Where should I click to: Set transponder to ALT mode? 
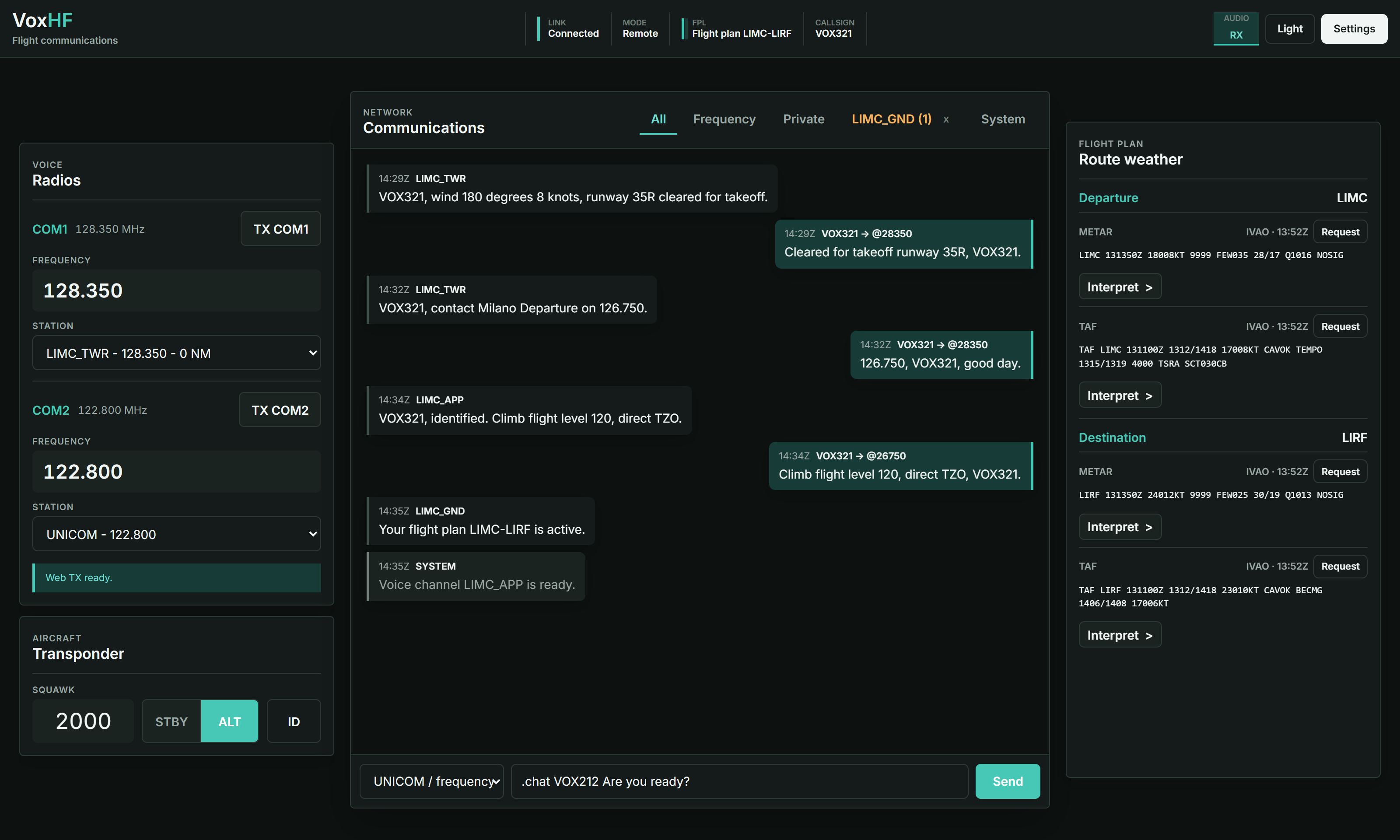(230, 721)
